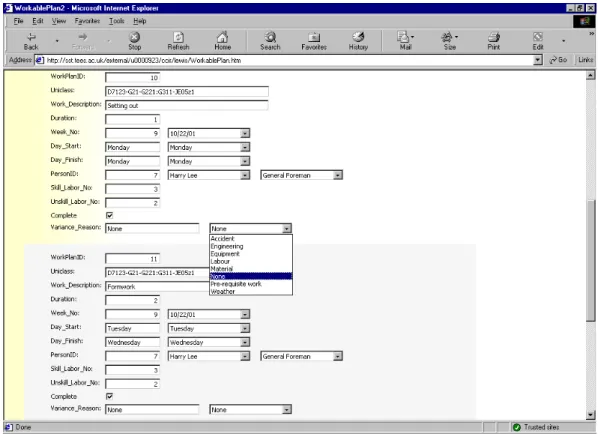Click the page icon in the address bar

[39, 60]
